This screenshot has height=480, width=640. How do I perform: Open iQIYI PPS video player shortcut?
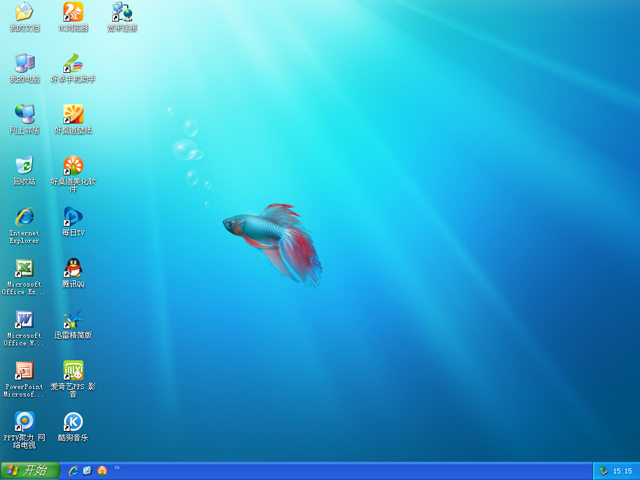[x=73, y=371]
